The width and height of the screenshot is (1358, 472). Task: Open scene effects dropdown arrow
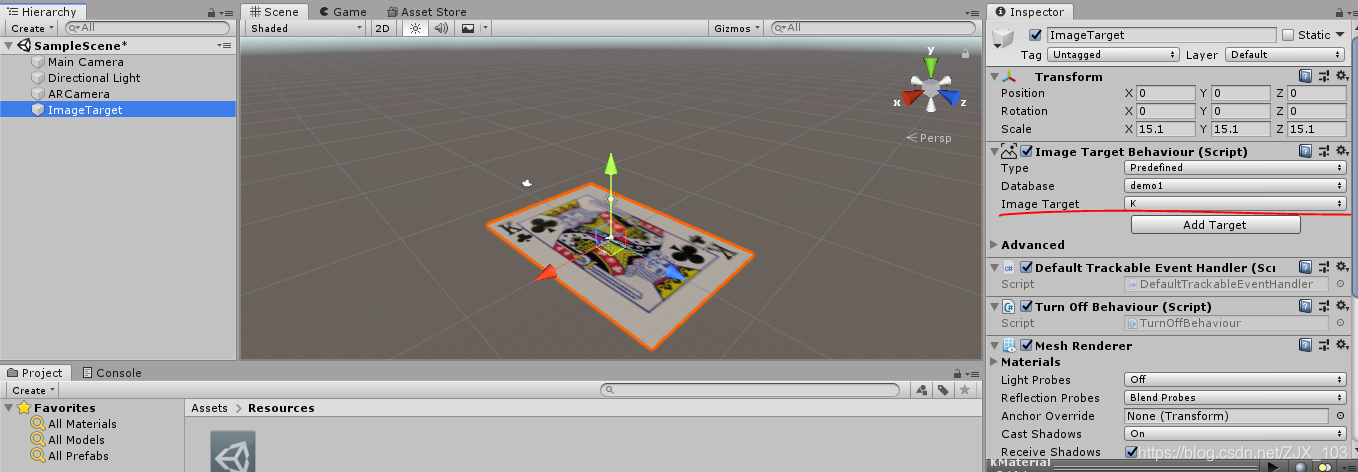(x=485, y=28)
